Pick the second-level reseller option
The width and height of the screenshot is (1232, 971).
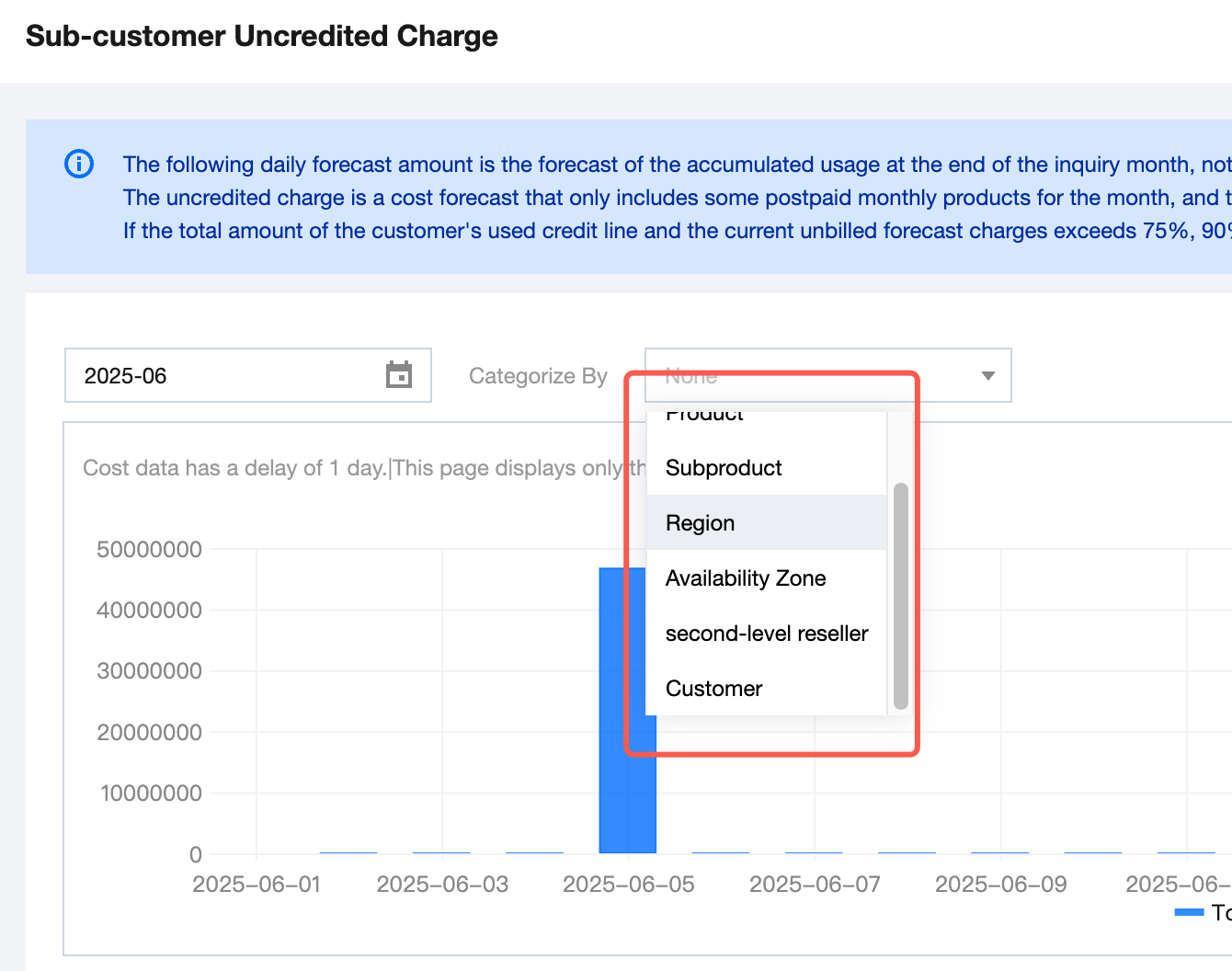point(767,634)
